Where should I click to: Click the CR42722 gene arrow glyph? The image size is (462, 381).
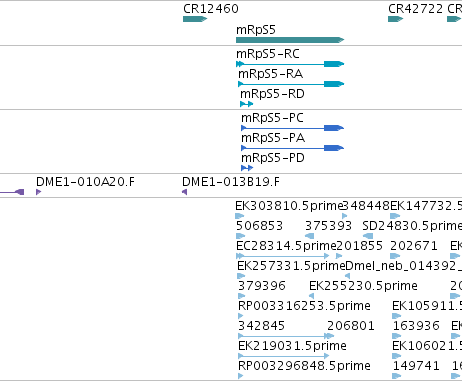pyautogui.click(x=396, y=19)
